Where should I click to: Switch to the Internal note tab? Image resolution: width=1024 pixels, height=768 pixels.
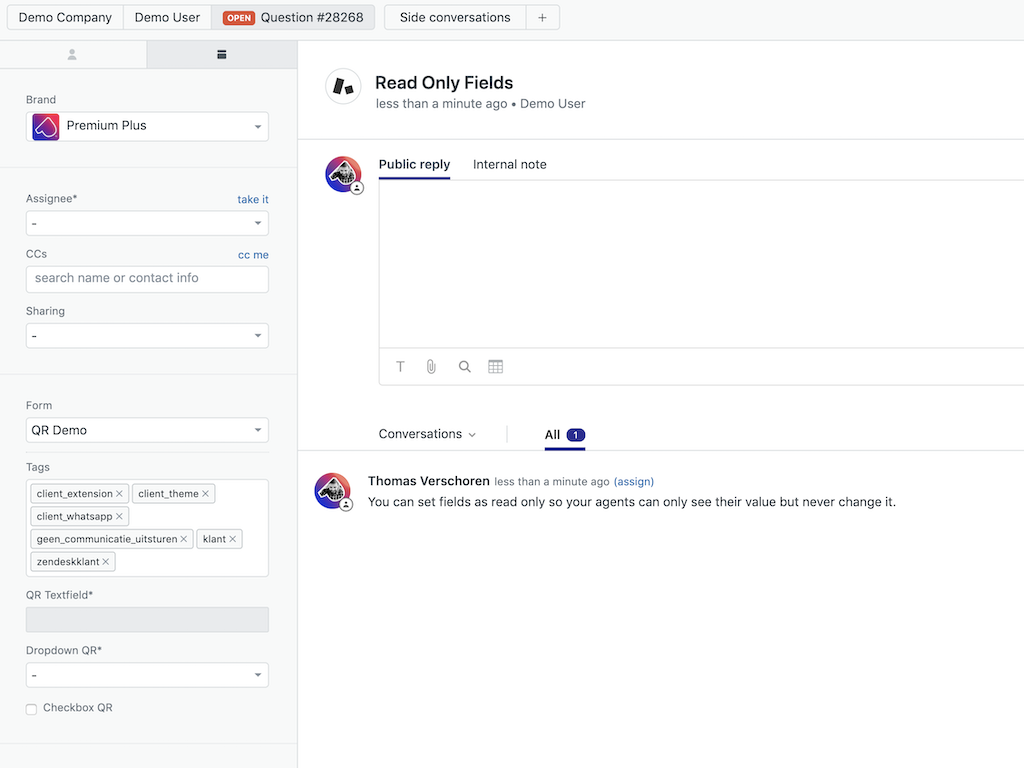click(x=509, y=165)
